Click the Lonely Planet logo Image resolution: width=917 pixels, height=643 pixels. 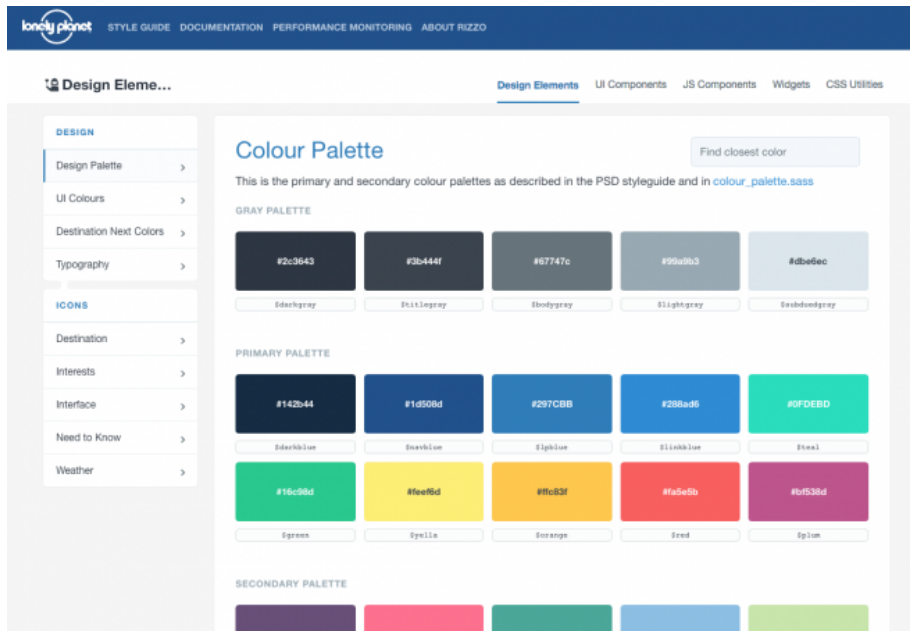(57, 26)
